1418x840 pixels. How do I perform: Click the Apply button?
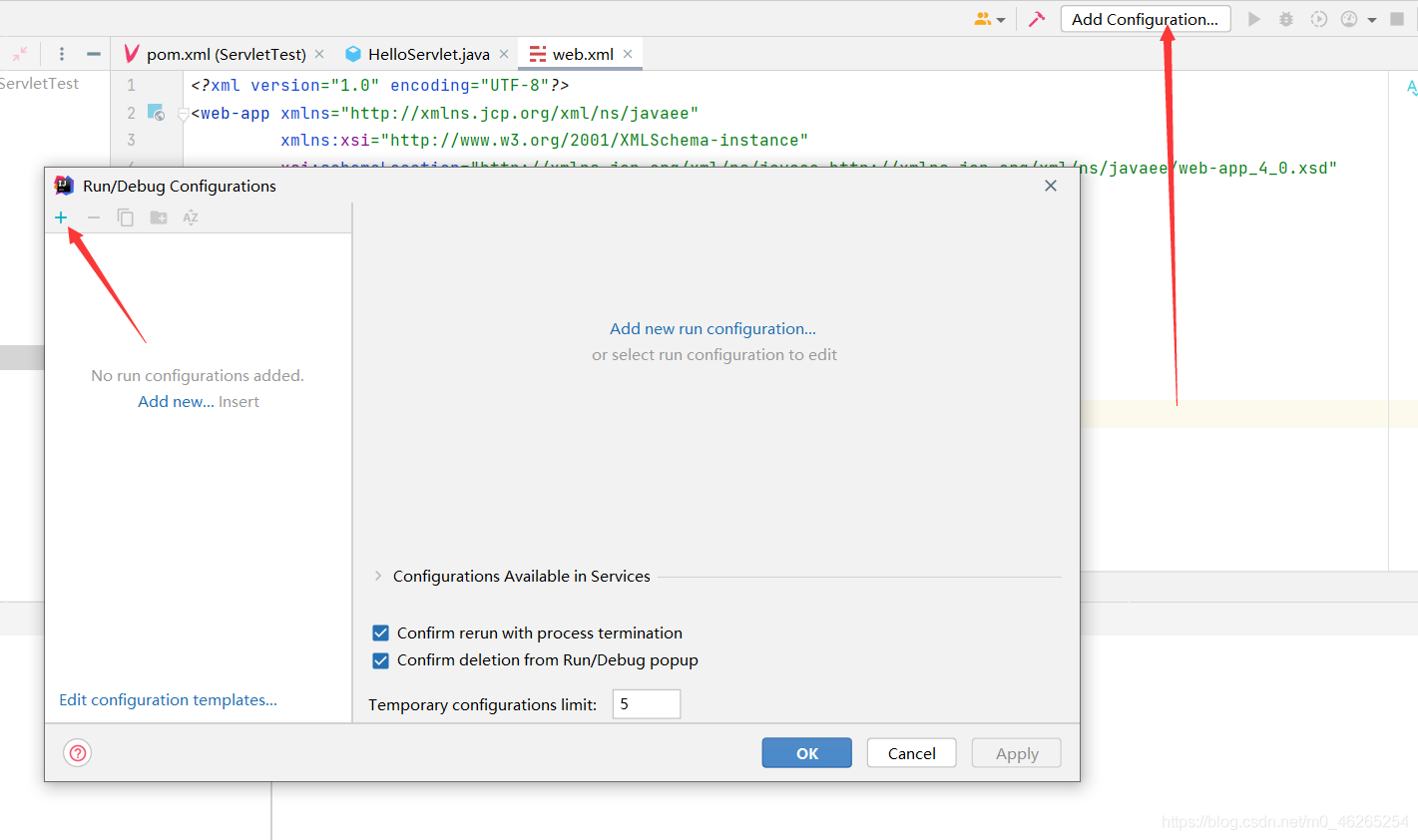click(x=1017, y=753)
